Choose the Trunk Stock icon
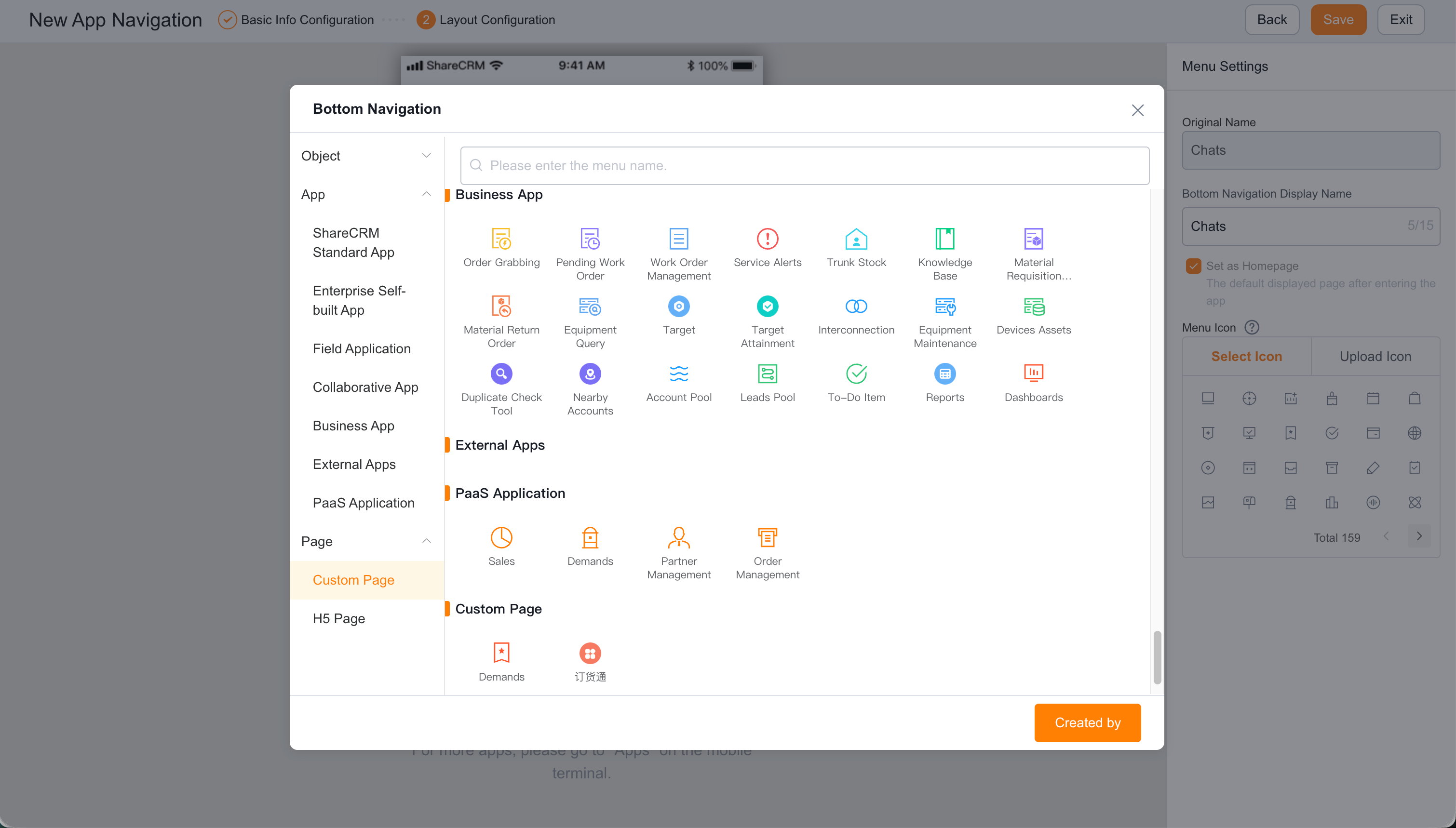The width and height of the screenshot is (1456, 828). point(856,239)
